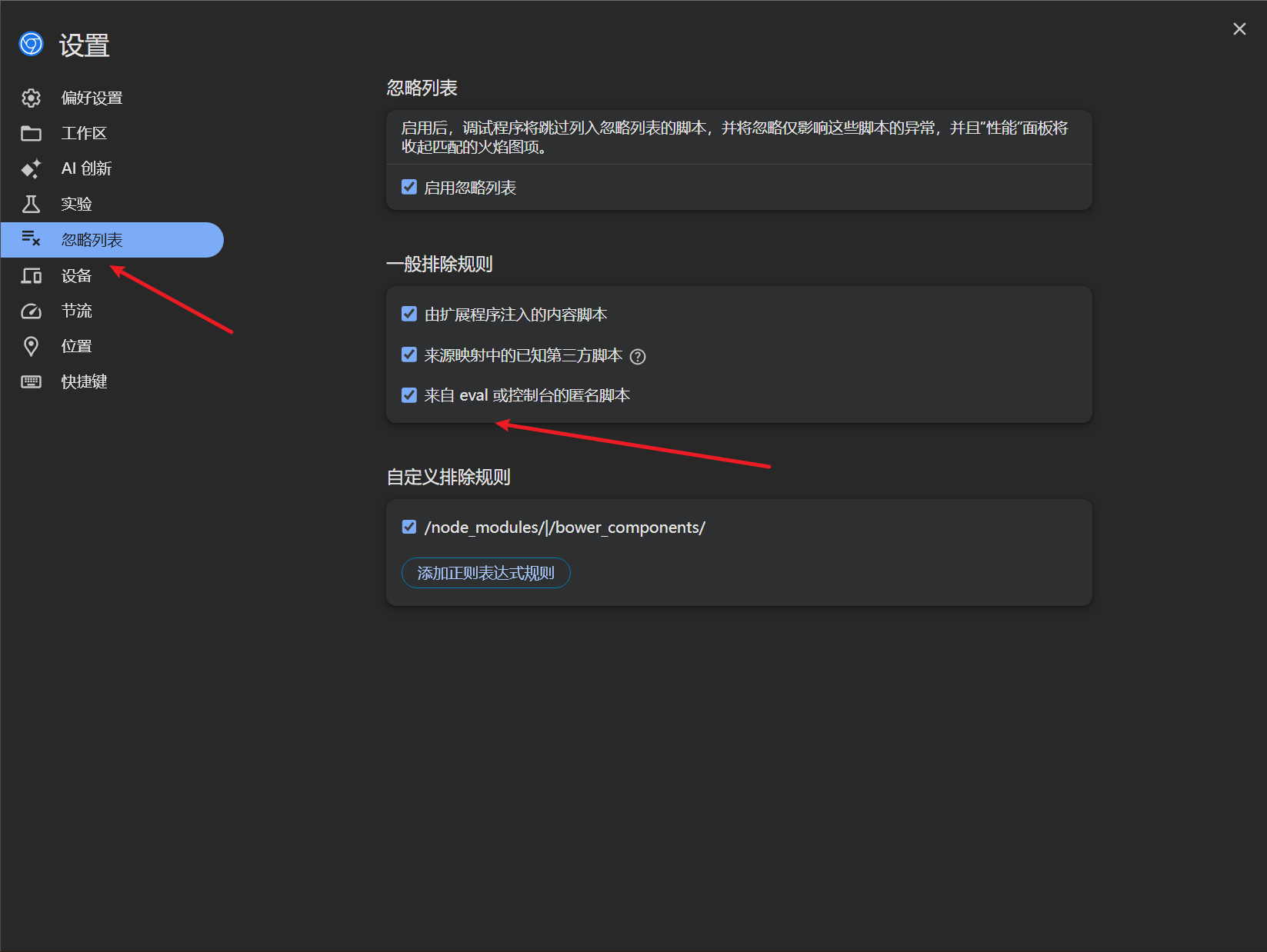Close the settings panel with X
This screenshot has height=952, width=1267.
1239,28
